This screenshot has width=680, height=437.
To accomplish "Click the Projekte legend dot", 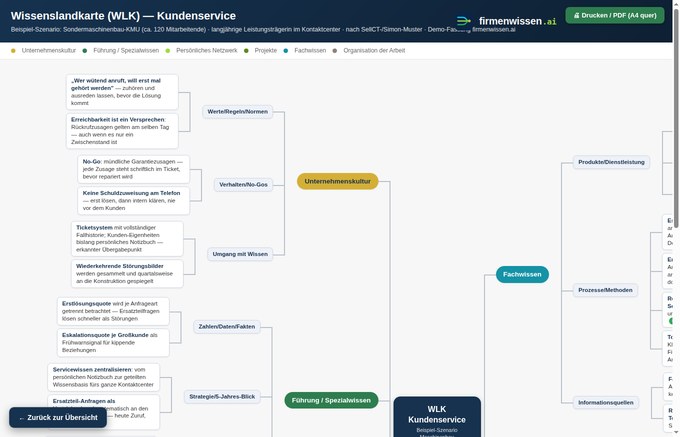I will pos(246,51).
